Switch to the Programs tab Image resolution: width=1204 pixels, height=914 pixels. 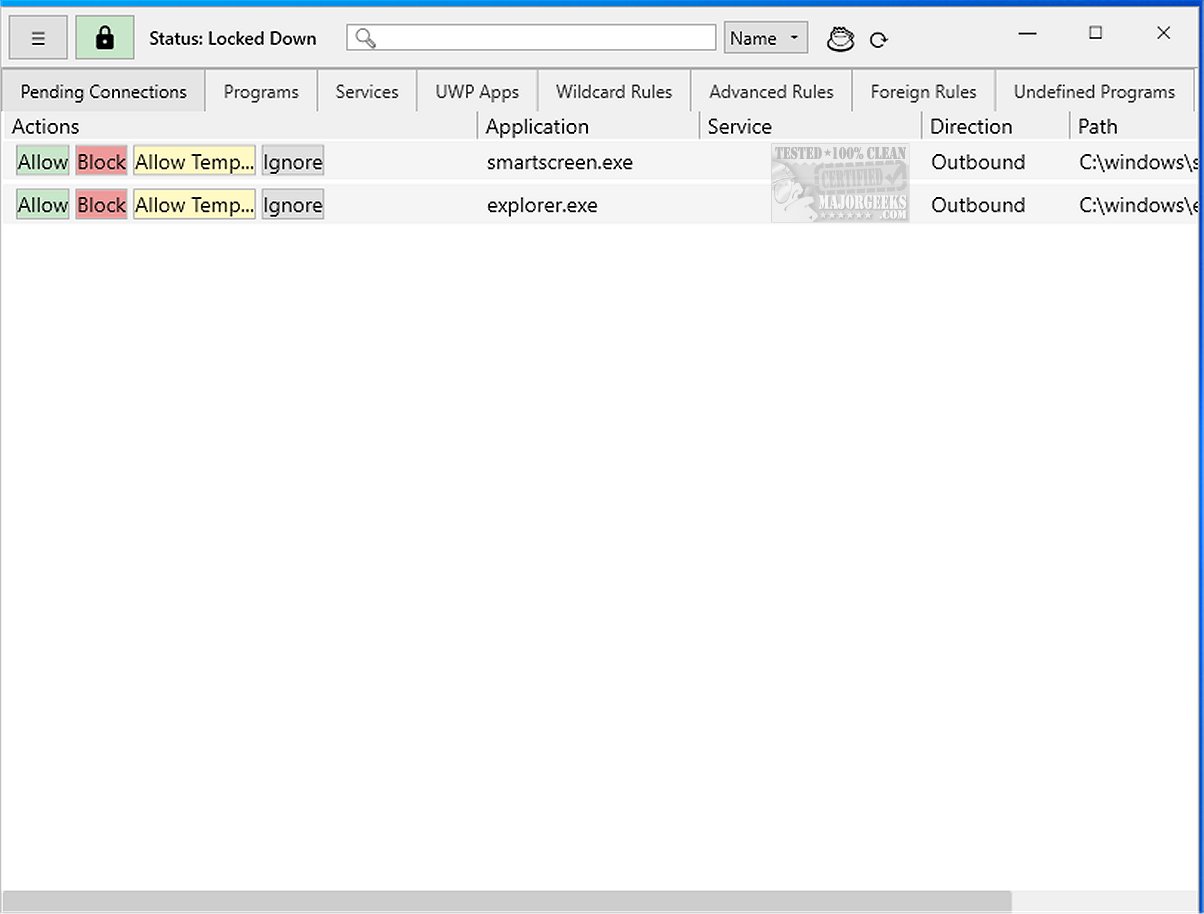261,91
